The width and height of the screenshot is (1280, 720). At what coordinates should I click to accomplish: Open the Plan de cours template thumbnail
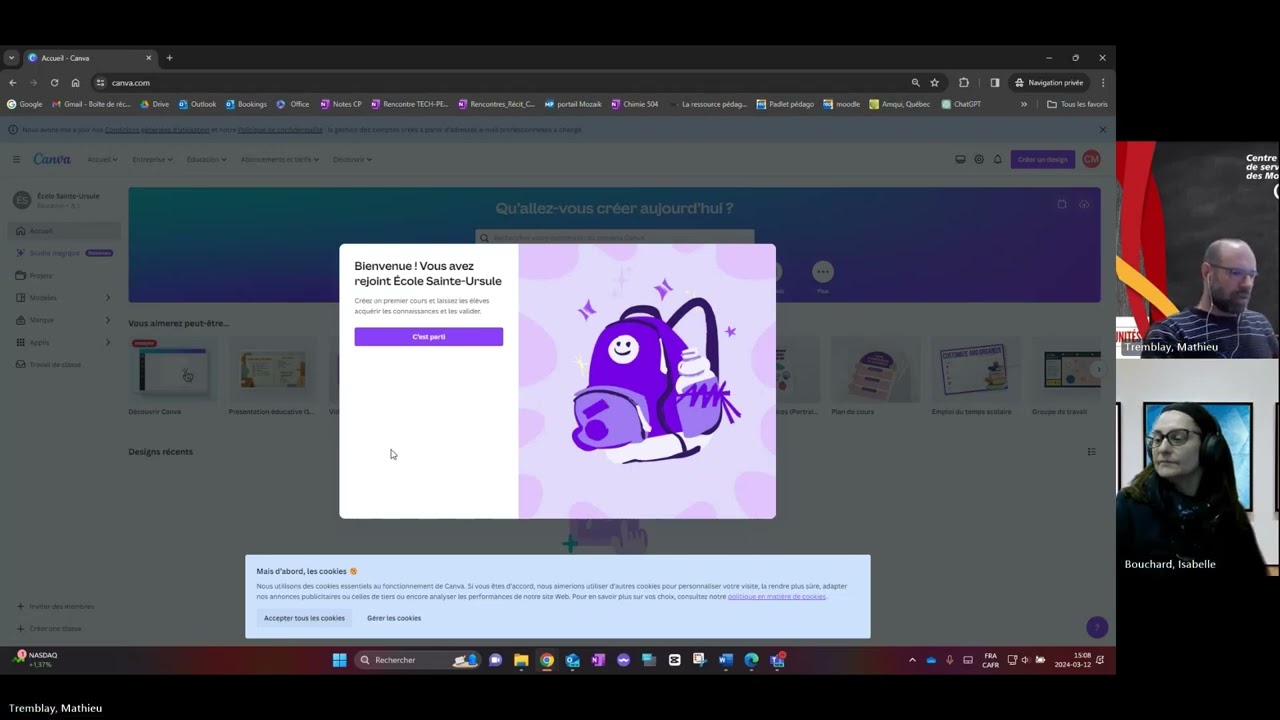pos(875,371)
